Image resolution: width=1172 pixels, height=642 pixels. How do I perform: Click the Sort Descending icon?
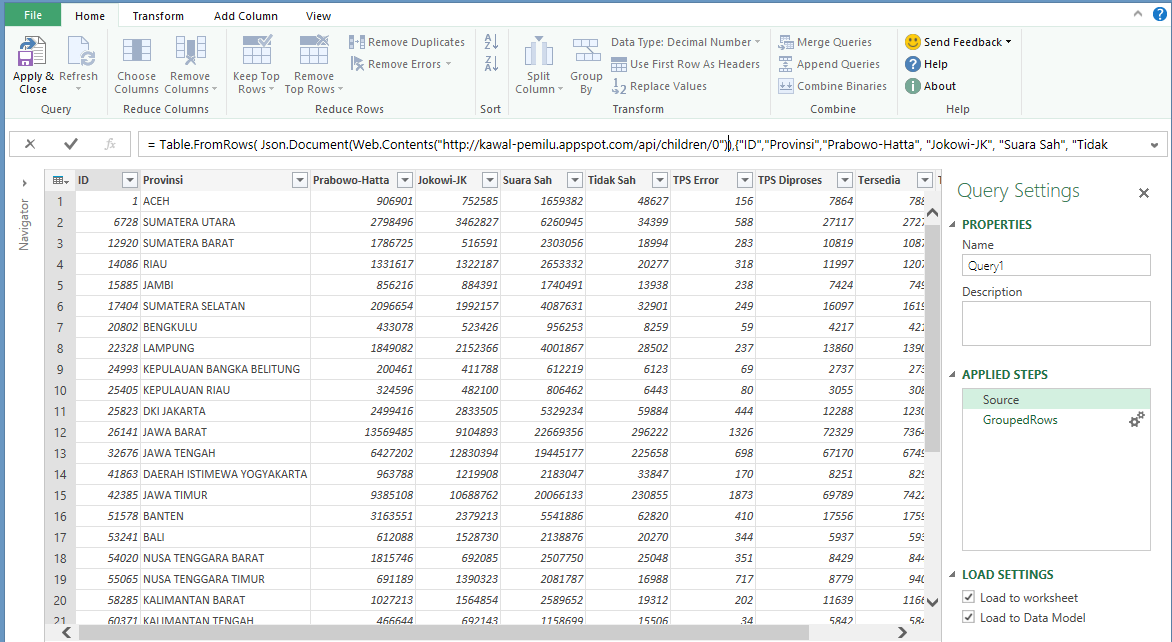[491, 64]
